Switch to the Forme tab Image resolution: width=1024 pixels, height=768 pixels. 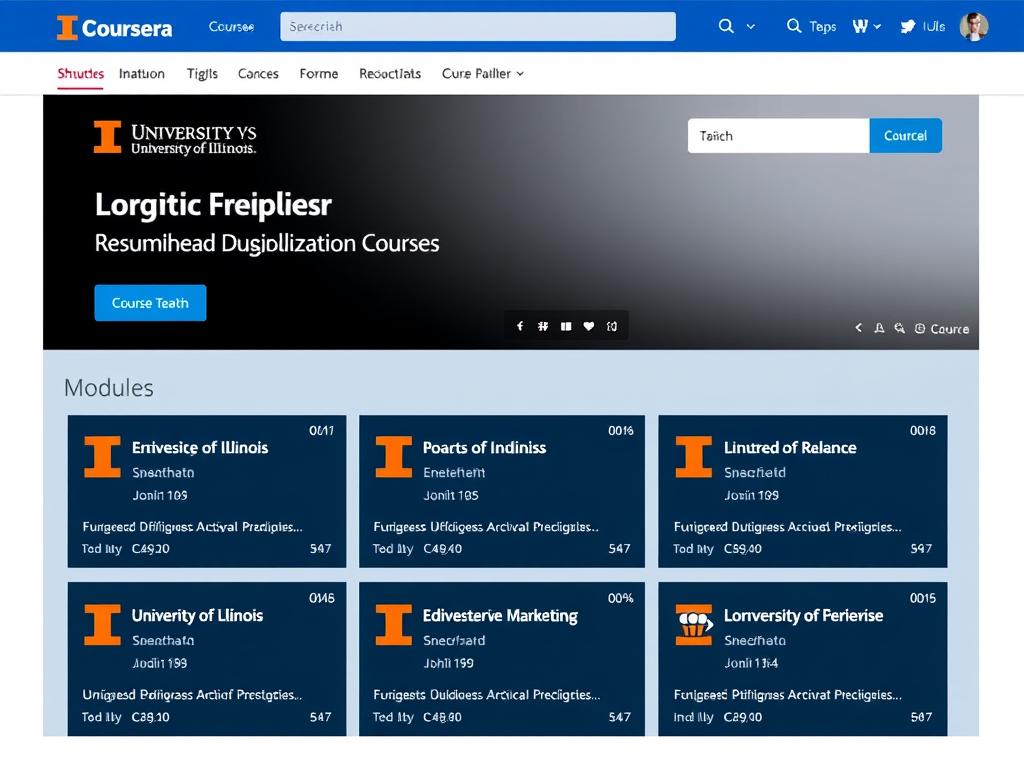click(319, 74)
